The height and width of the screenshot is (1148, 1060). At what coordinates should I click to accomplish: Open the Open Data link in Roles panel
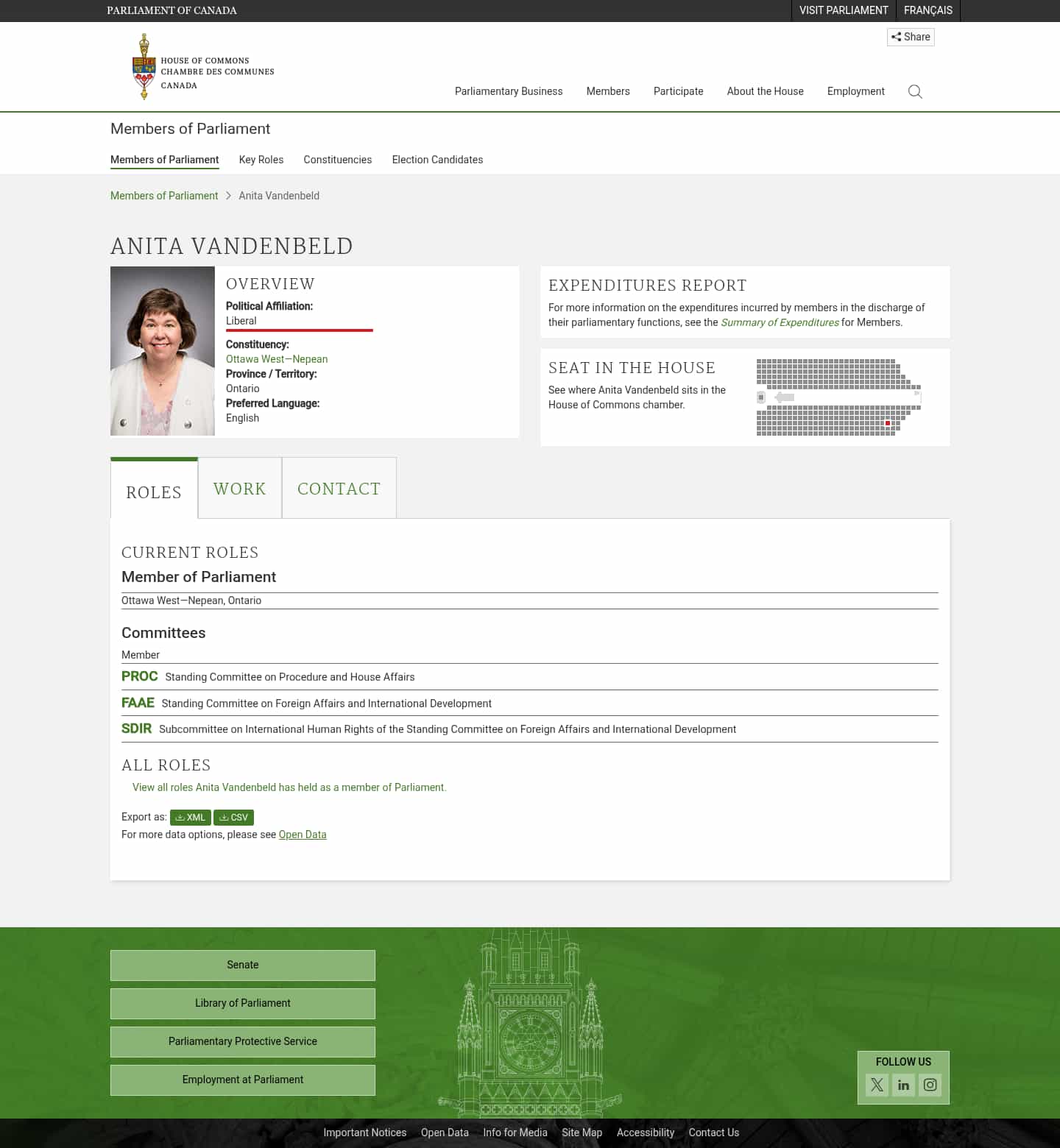coord(303,835)
